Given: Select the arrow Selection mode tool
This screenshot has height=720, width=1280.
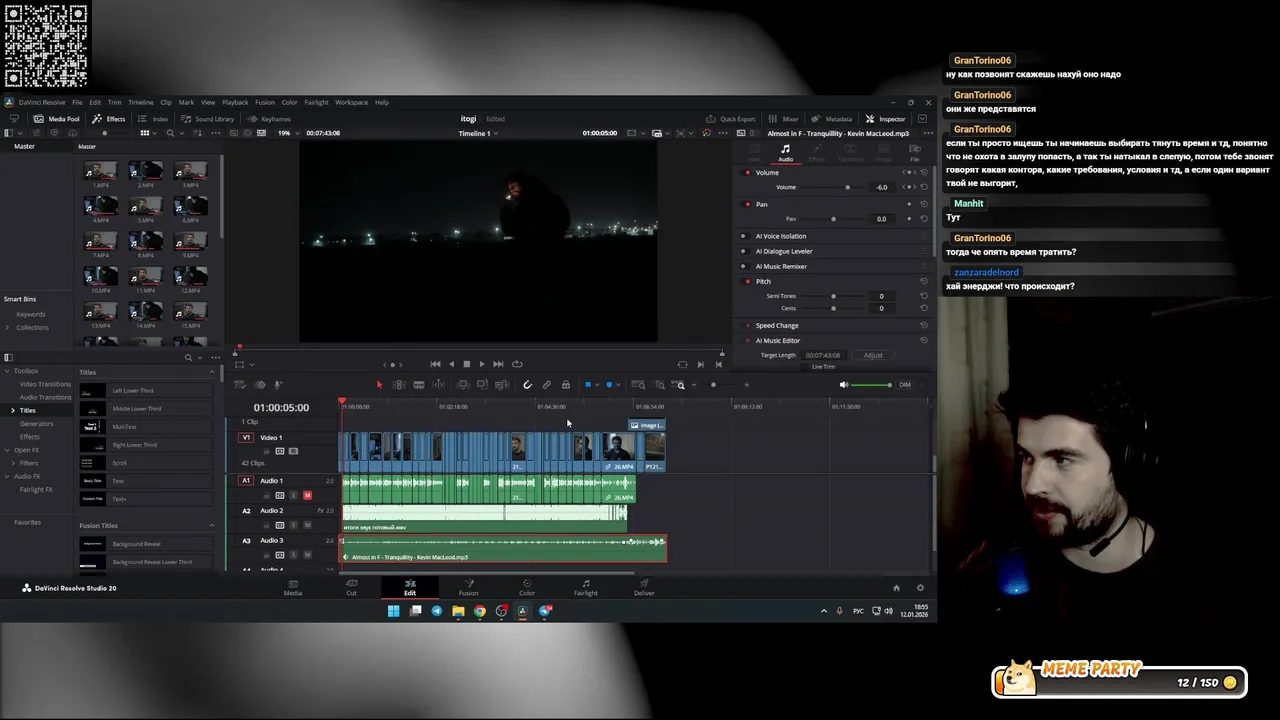Looking at the screenshot, I should 379,385.
